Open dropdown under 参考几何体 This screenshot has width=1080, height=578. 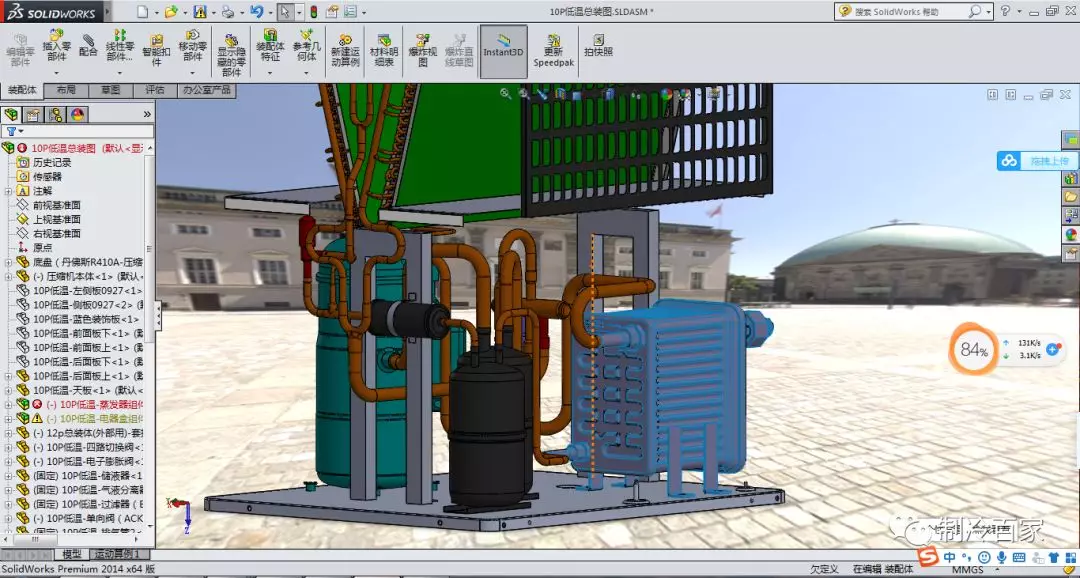pyautogui.click(x=307, y=72)
